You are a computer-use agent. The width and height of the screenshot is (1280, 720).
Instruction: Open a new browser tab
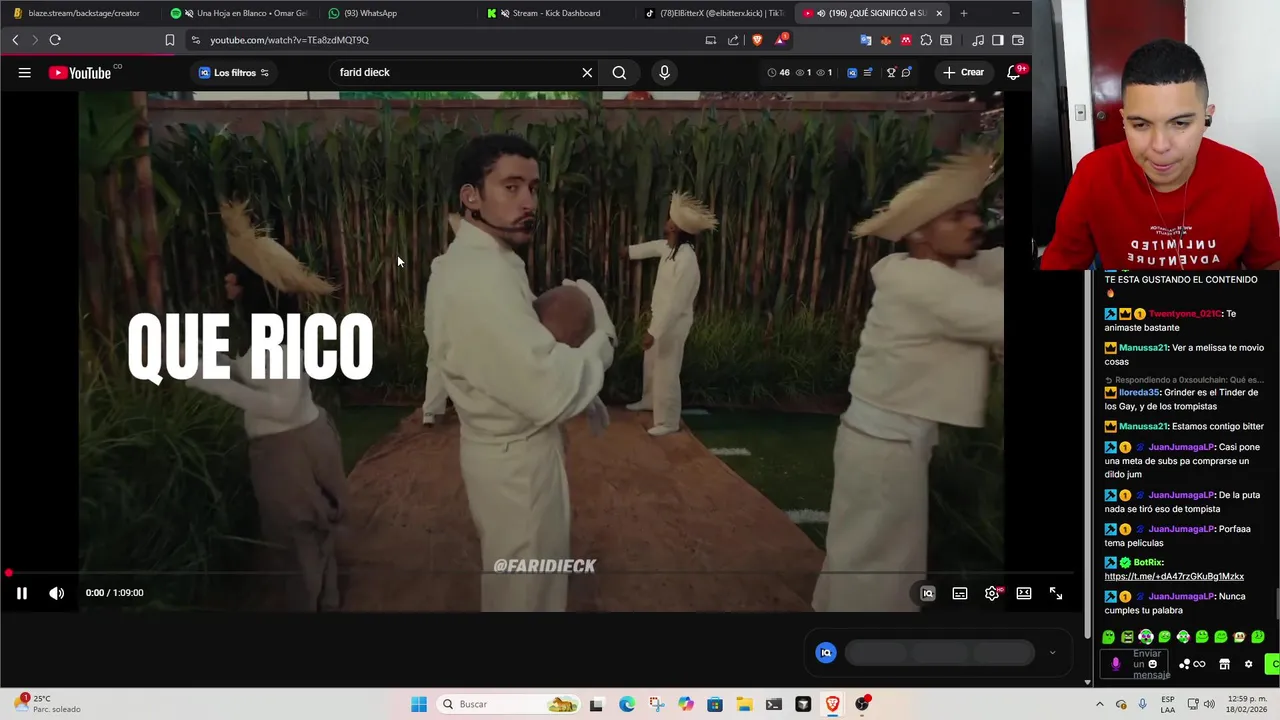pos(964,13)
